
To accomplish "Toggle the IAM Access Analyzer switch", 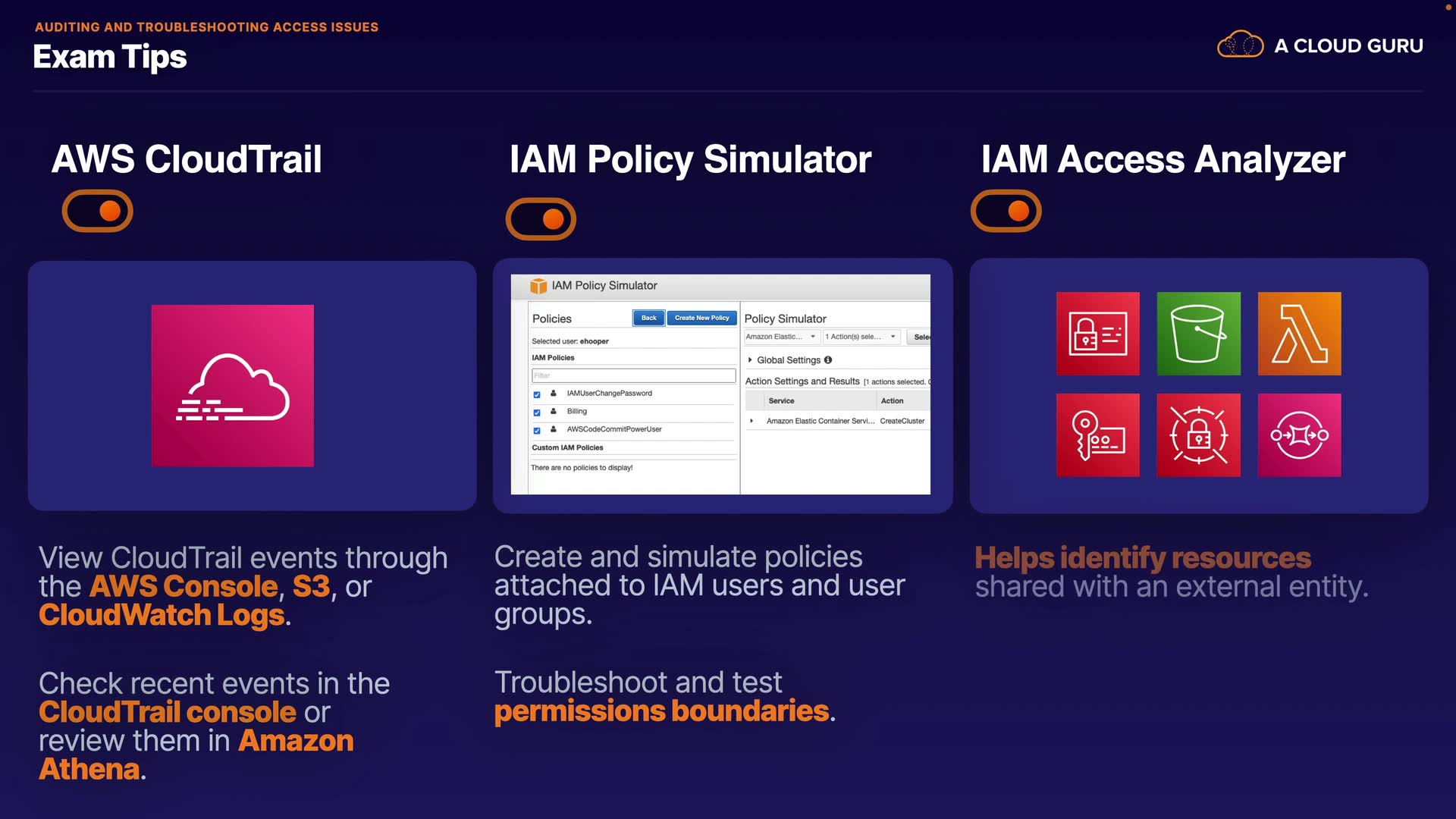I will tap(1006, 211).
